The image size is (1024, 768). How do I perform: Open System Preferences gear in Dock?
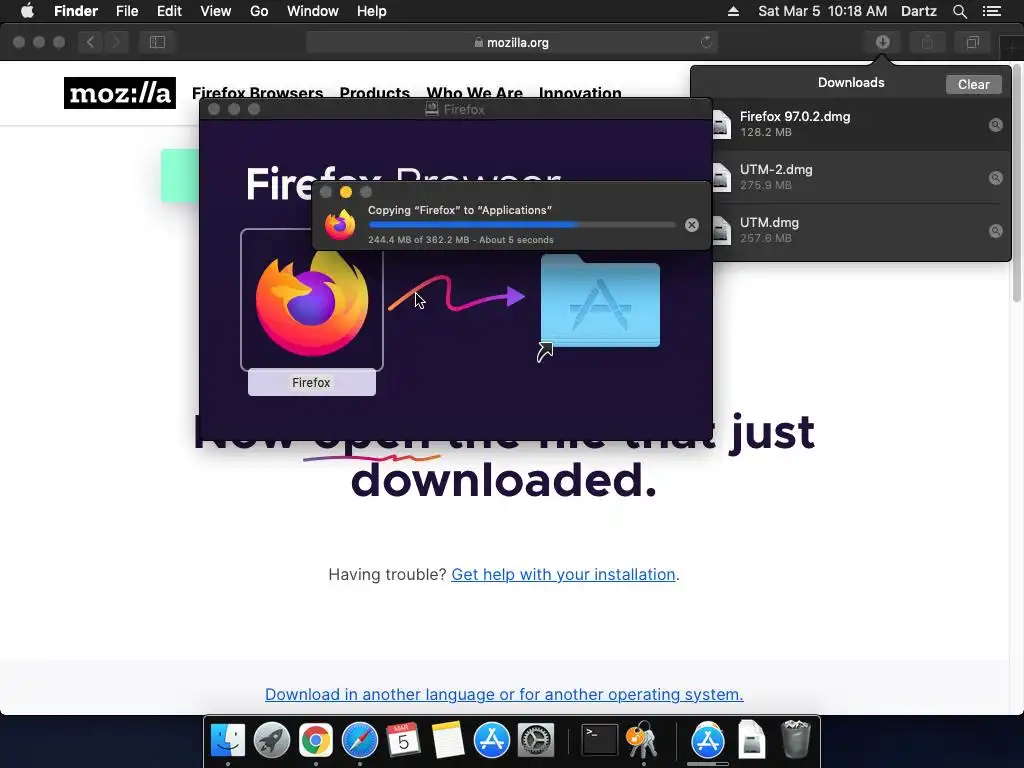(536, 740)
